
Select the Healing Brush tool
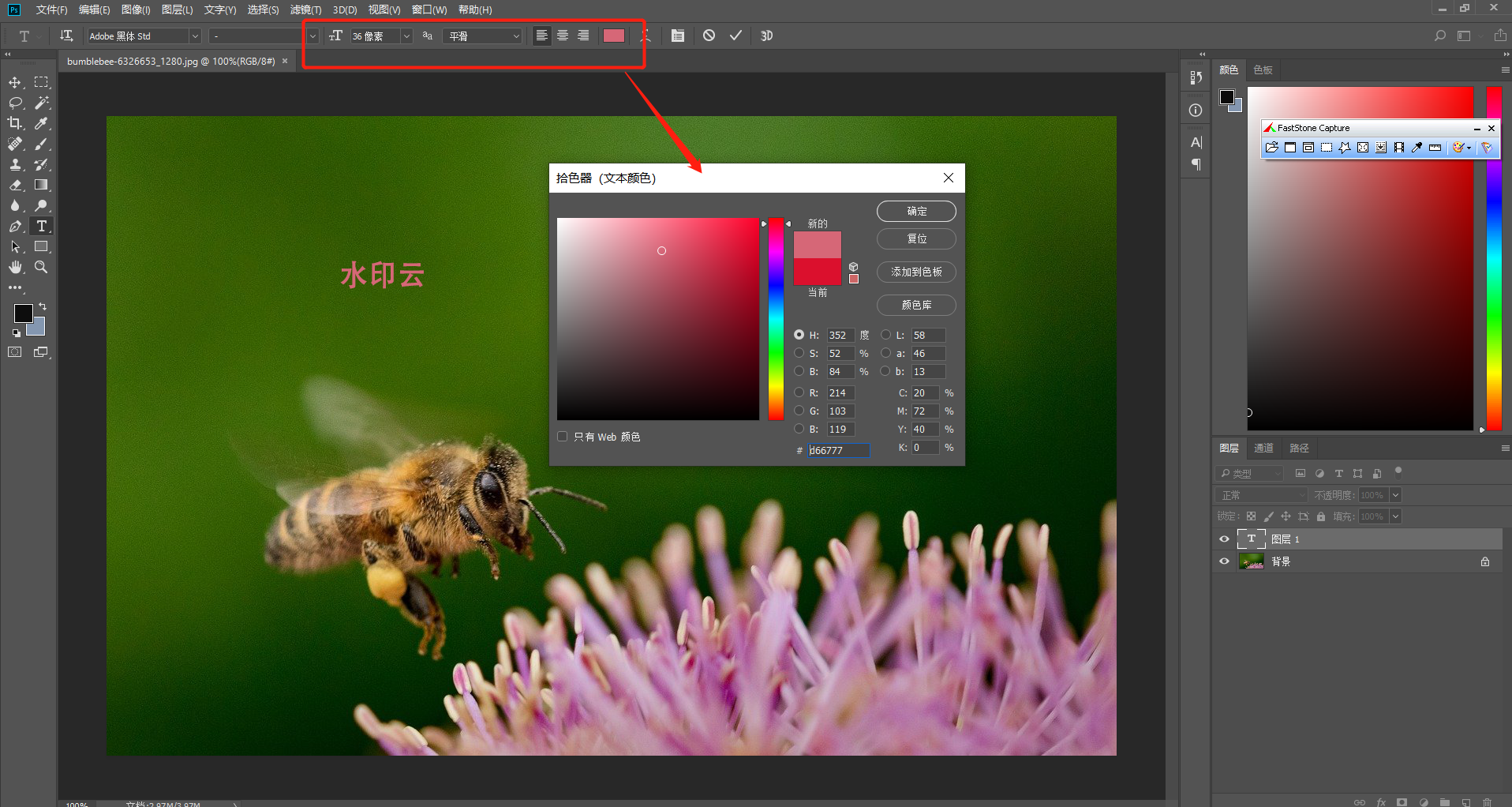[x=15, y=145]
